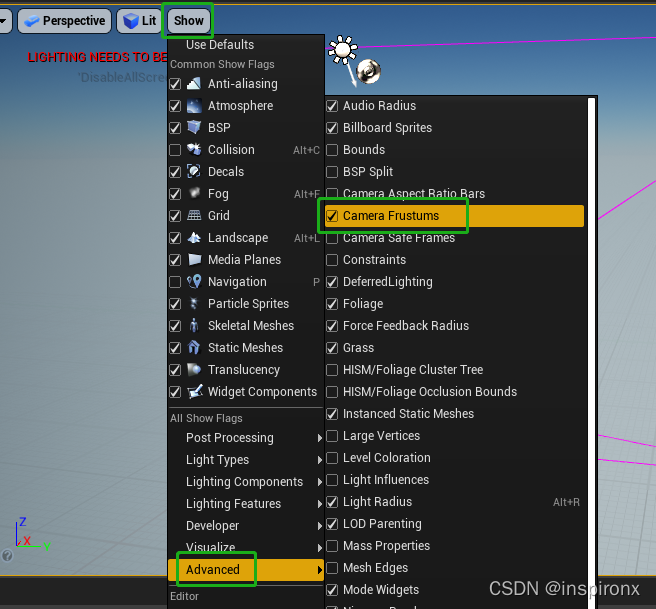Click the Advanced submenu scrollbar

[x=591, y=351]
